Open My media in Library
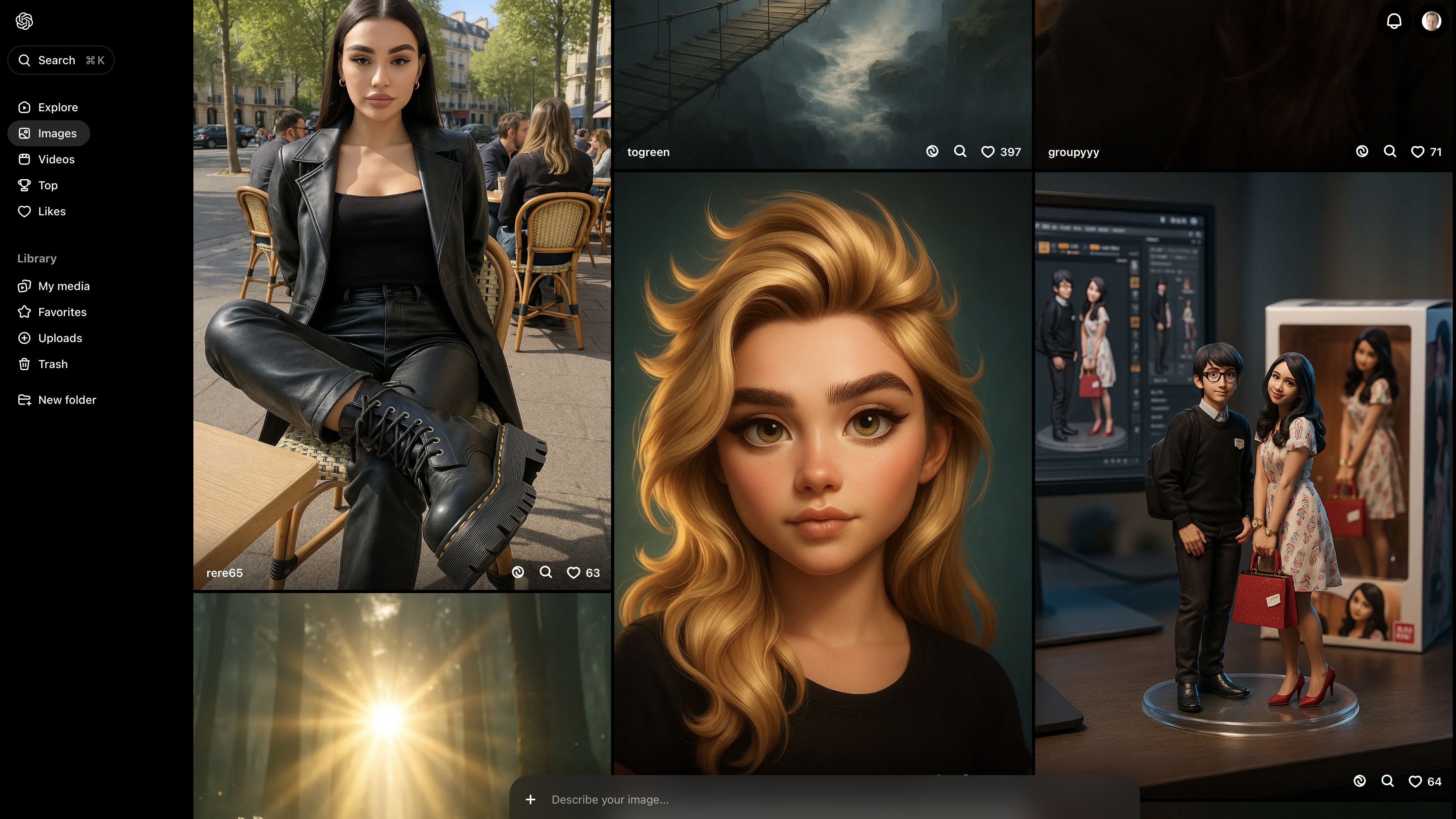This screenshot has height=819, width=1456. 63,286
